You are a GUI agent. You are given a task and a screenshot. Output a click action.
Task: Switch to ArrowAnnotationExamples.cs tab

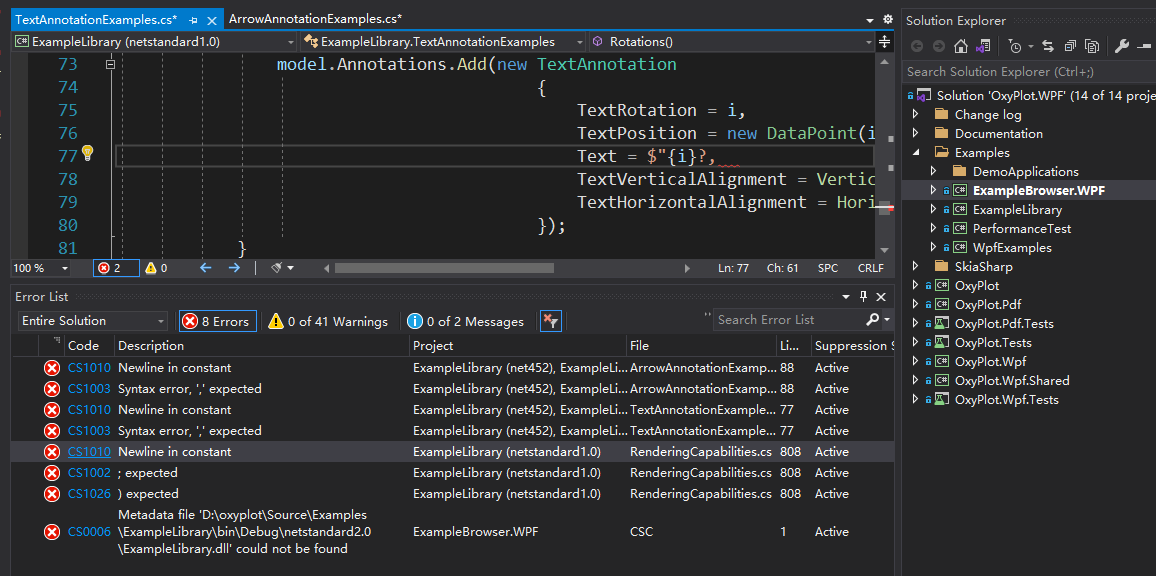point(316,19)
